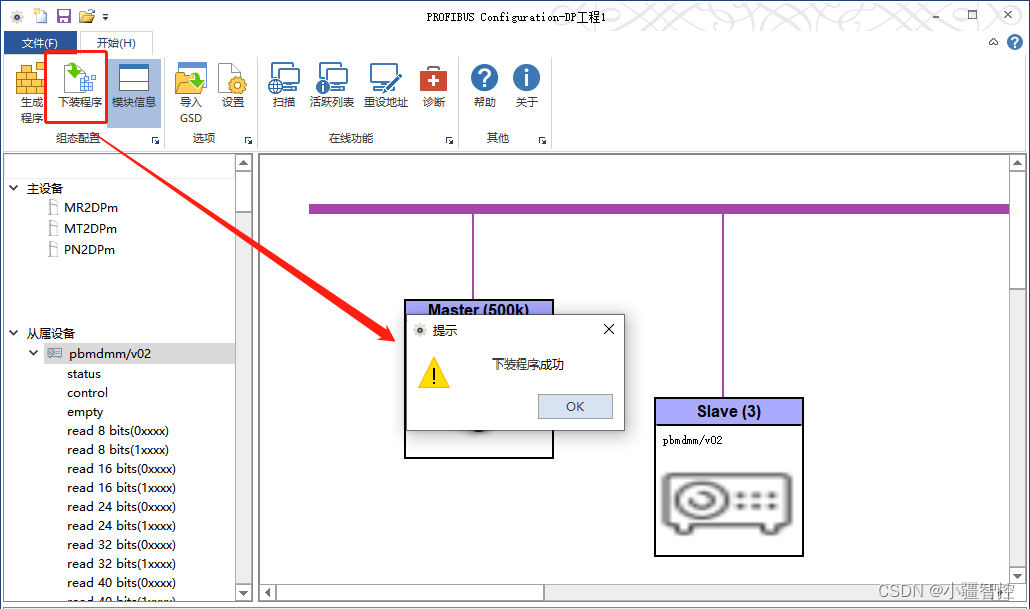1030x609 pixels.
Task: Select MT2DPm master device
Action: tap(91, 229)
